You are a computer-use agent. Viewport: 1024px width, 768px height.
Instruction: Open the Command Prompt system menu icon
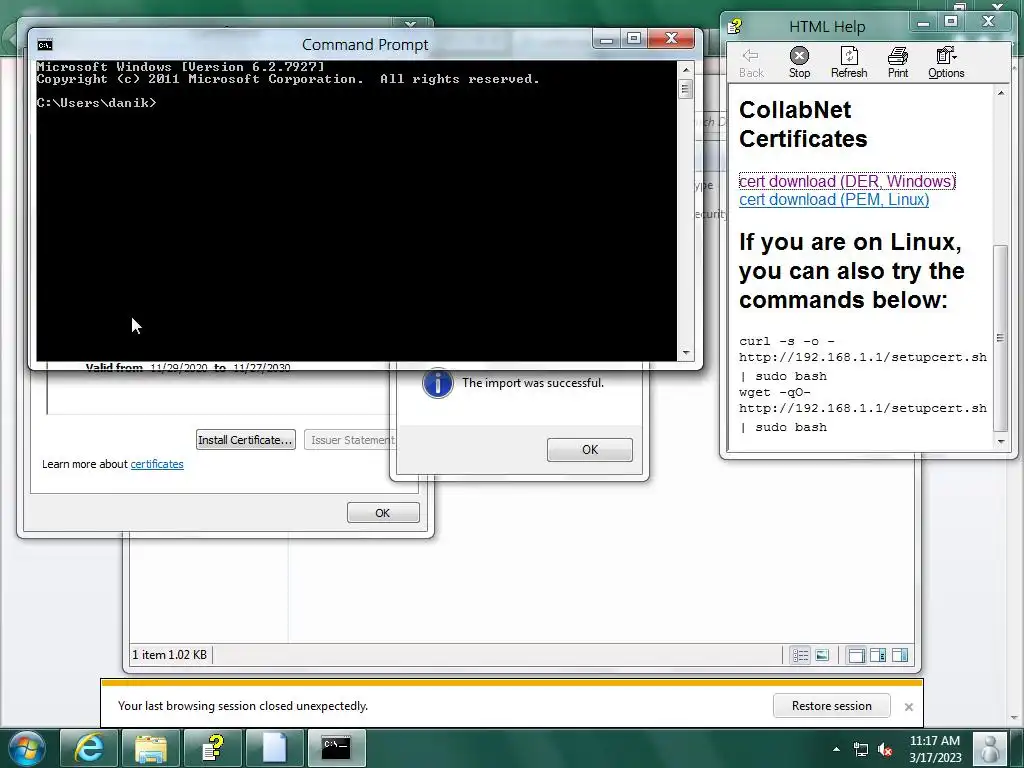tap(45, 44)
